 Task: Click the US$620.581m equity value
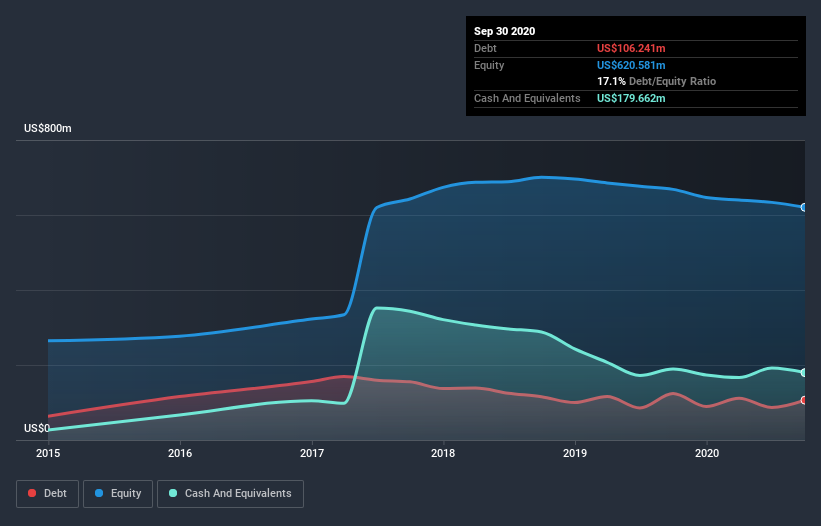click(x=631, y=65)
